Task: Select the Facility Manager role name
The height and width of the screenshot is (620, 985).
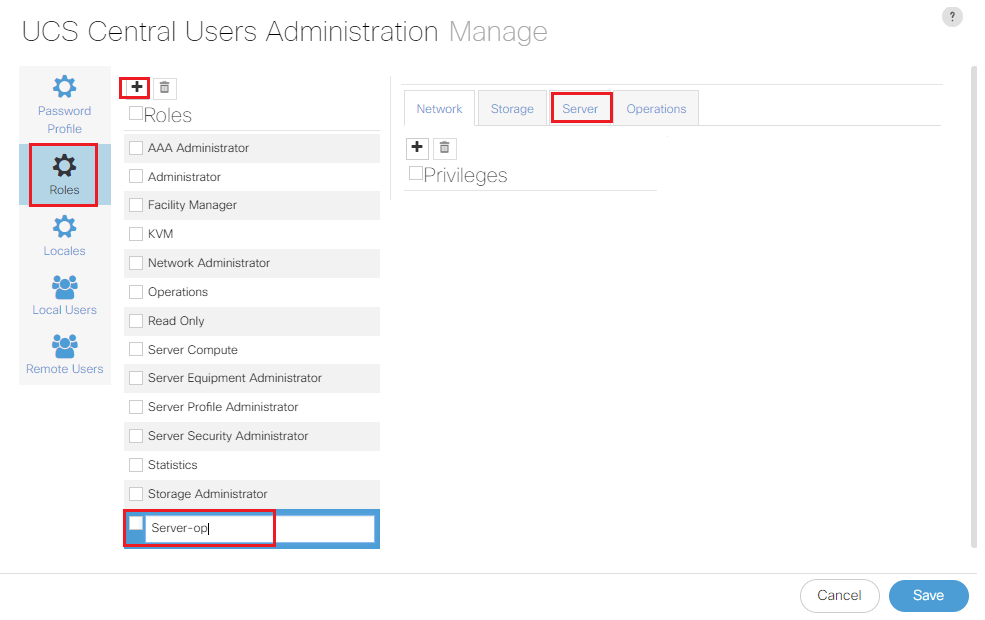Action: point(192,205)
